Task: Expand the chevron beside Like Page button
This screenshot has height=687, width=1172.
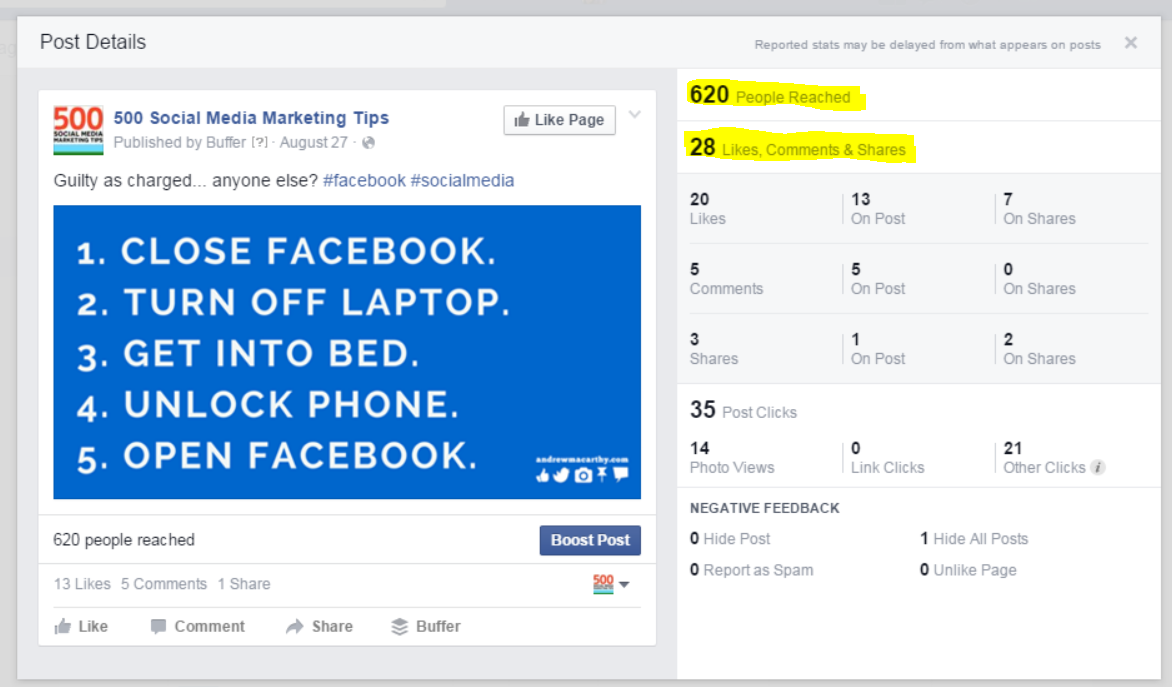Action: (x=634, y=114)
